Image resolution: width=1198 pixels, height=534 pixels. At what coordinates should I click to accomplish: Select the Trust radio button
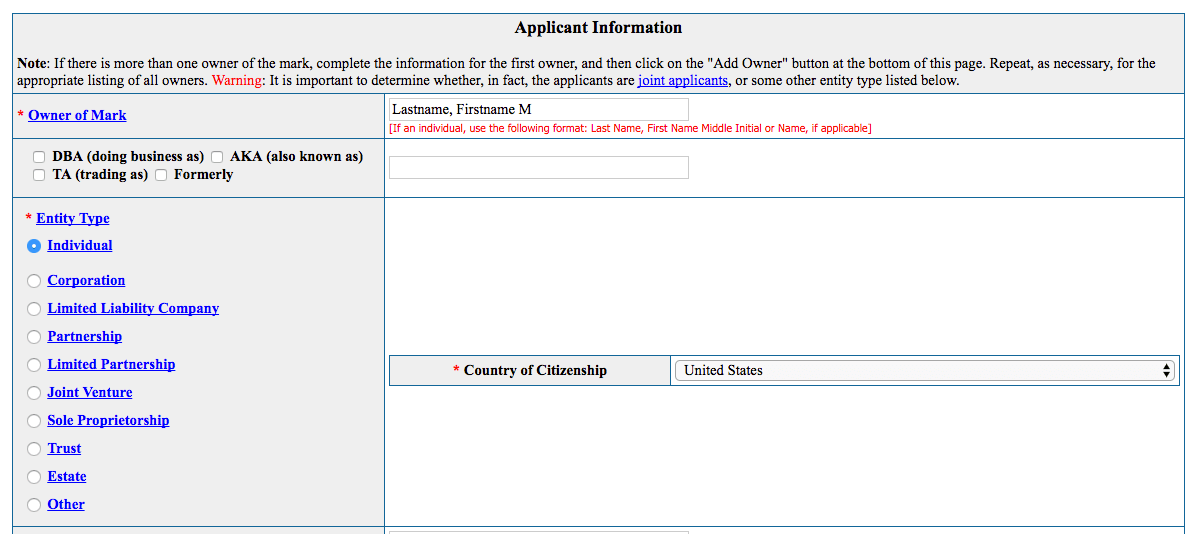[34, 449]
